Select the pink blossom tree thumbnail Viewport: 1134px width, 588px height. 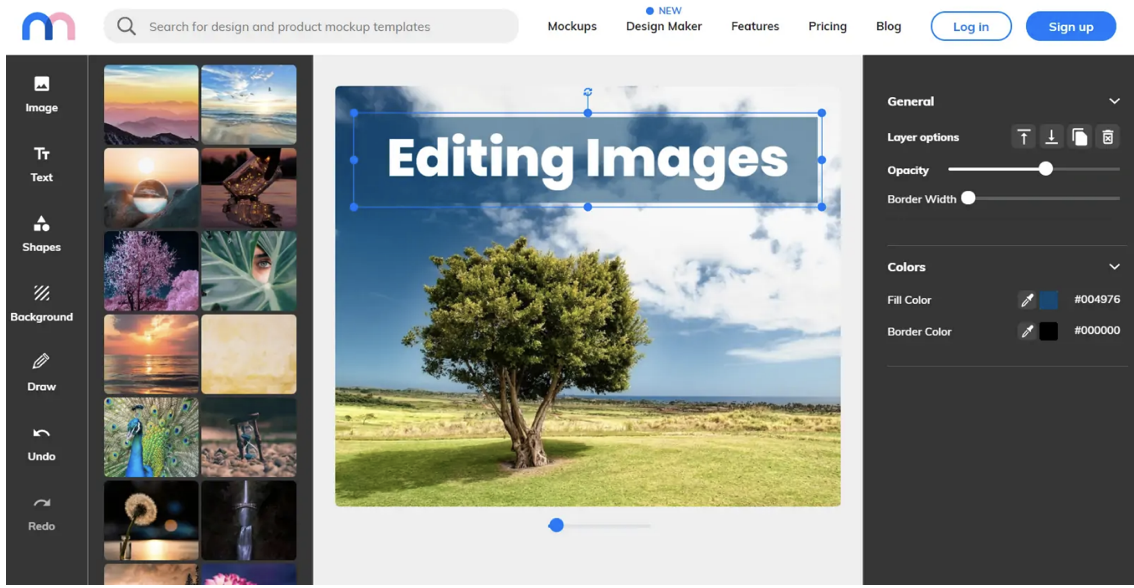[x=151, y=271]
